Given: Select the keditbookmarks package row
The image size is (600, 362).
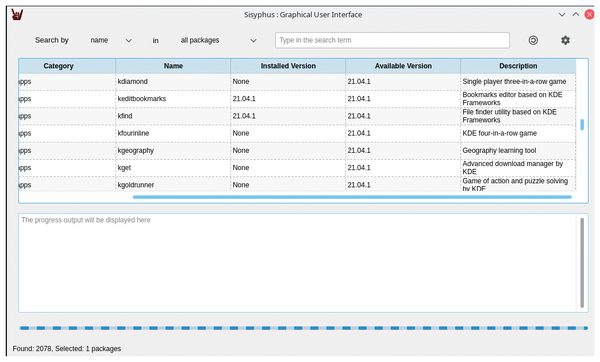Looking at the screenshot, I should pyautogui.click(x=297, y=99).
